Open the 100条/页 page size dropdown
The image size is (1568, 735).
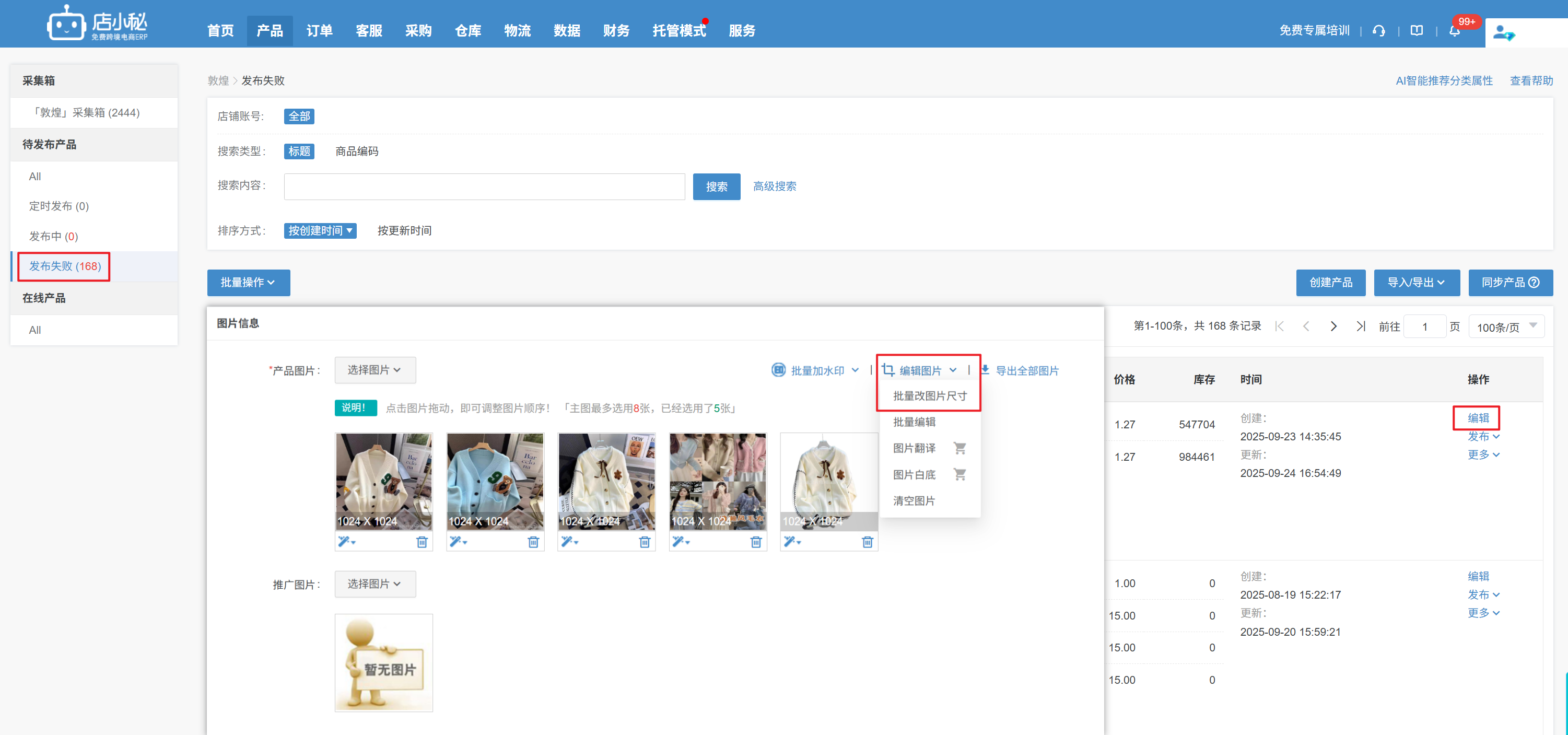point(1506,327)
